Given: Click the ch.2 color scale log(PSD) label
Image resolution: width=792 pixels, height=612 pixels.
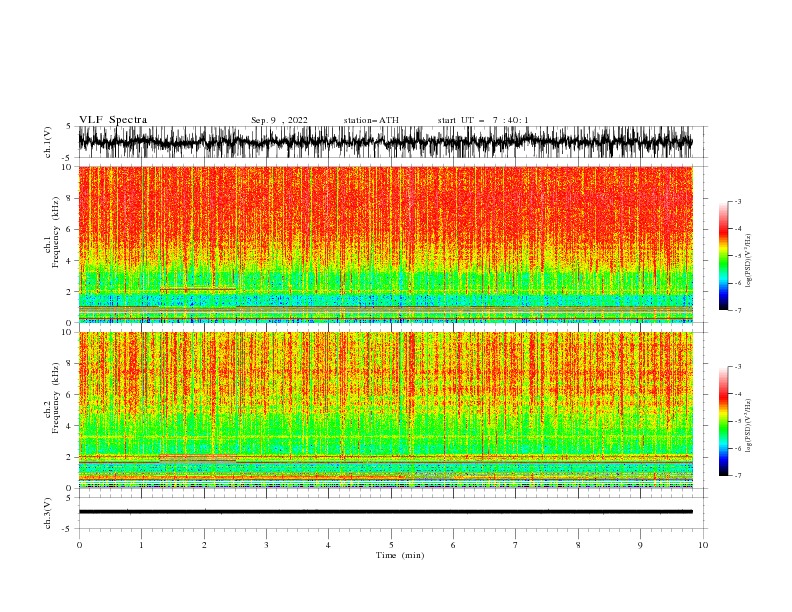Looking at the screenshot, I should coord(750,426).
